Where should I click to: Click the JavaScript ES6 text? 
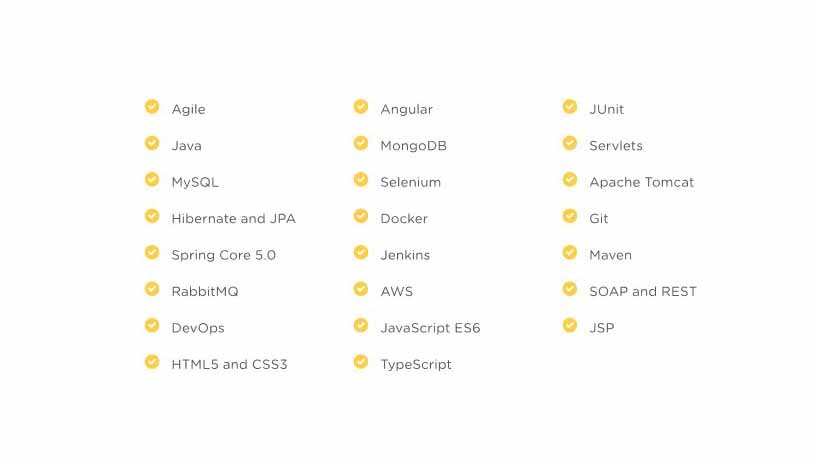coord(430,328)
